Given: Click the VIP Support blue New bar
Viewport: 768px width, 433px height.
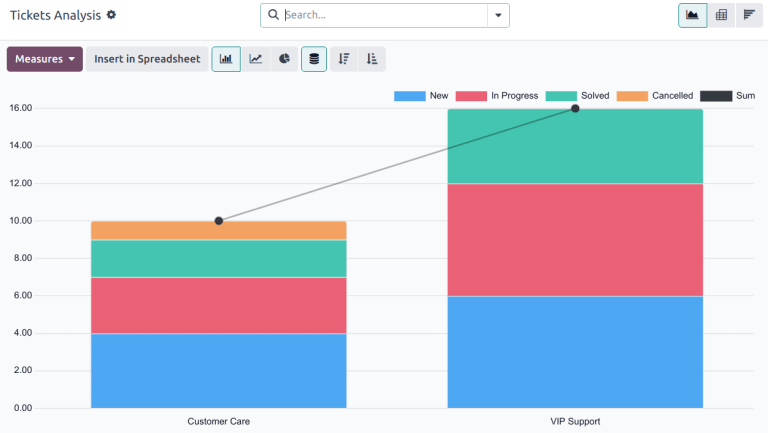Looking at the screenshot, I should coord(575,351).
